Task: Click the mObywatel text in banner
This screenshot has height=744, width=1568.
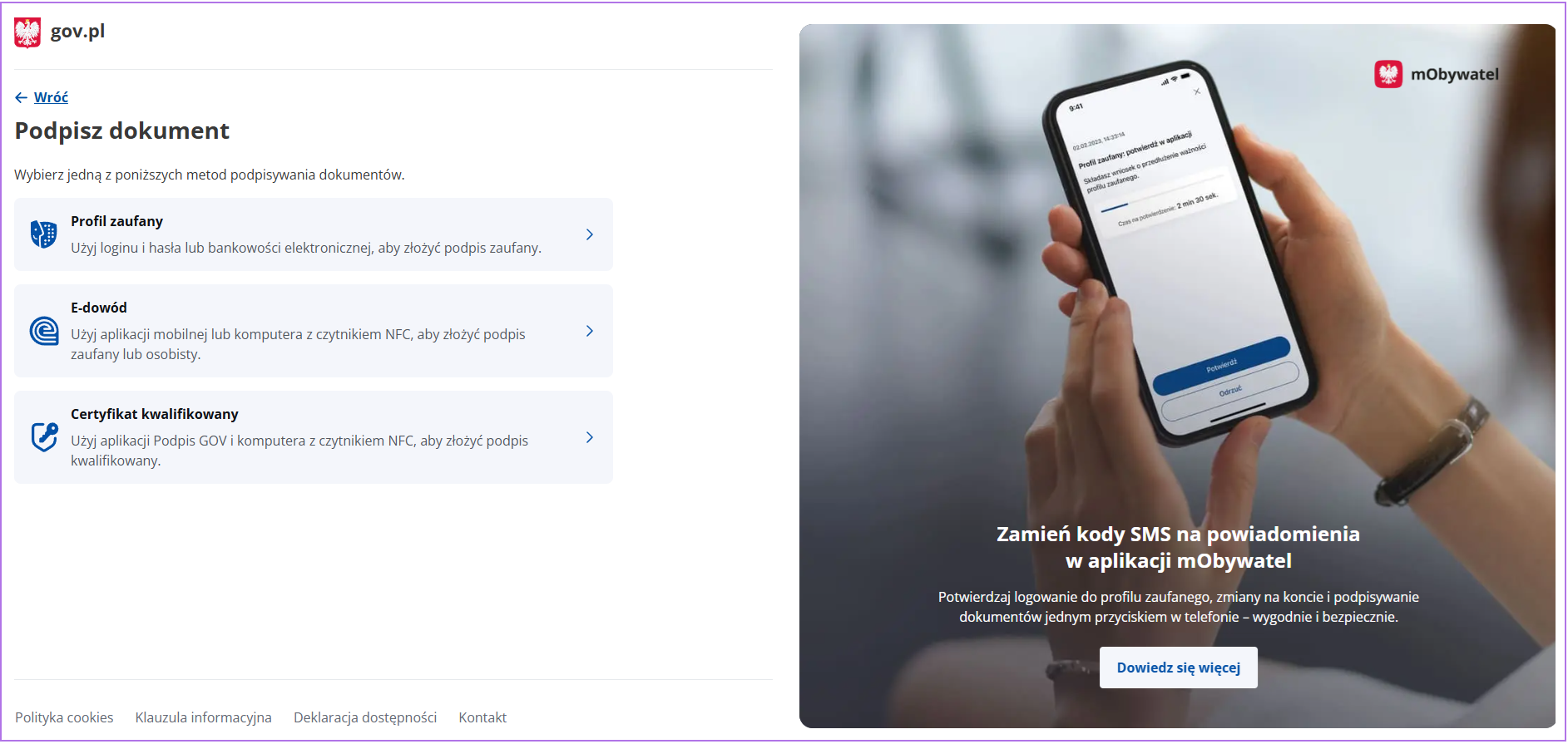Action: coord(1454,74)
